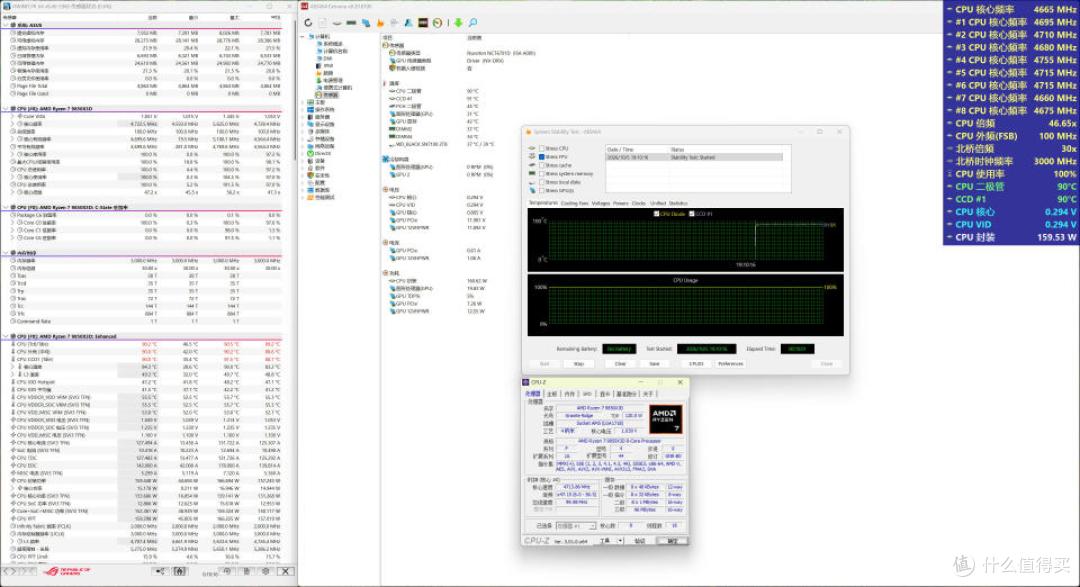Open the memory stick benchmark icon in AIDA64
1080x587 pixels.
(351, 23)
